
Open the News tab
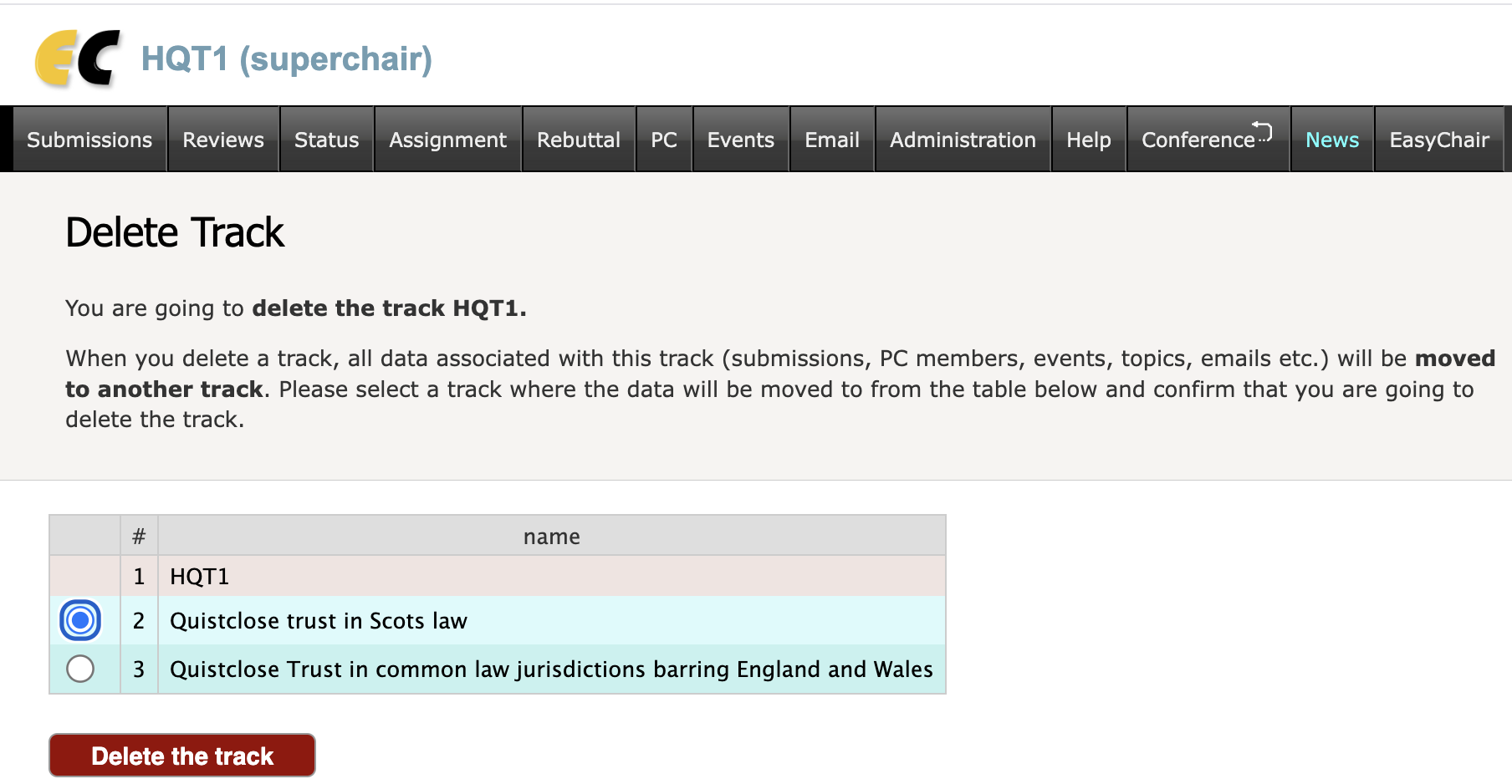1331,140
